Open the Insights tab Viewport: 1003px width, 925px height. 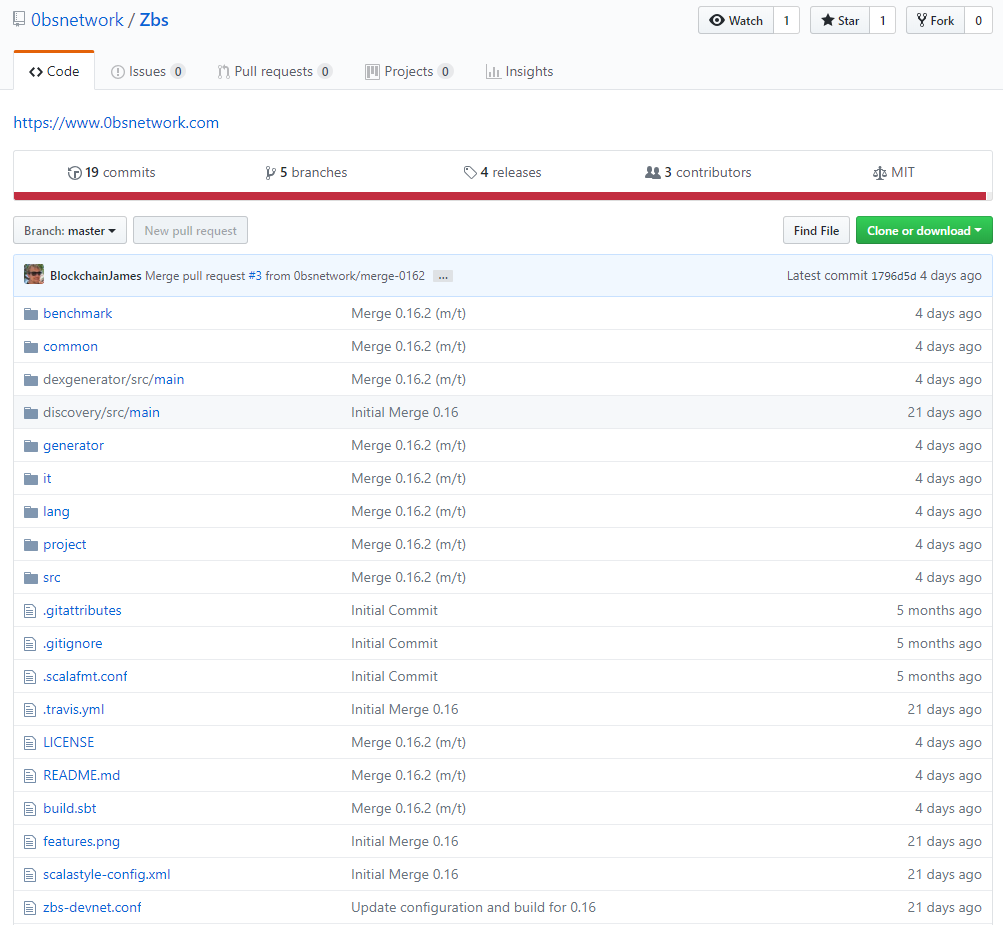(x=519, y=72)
